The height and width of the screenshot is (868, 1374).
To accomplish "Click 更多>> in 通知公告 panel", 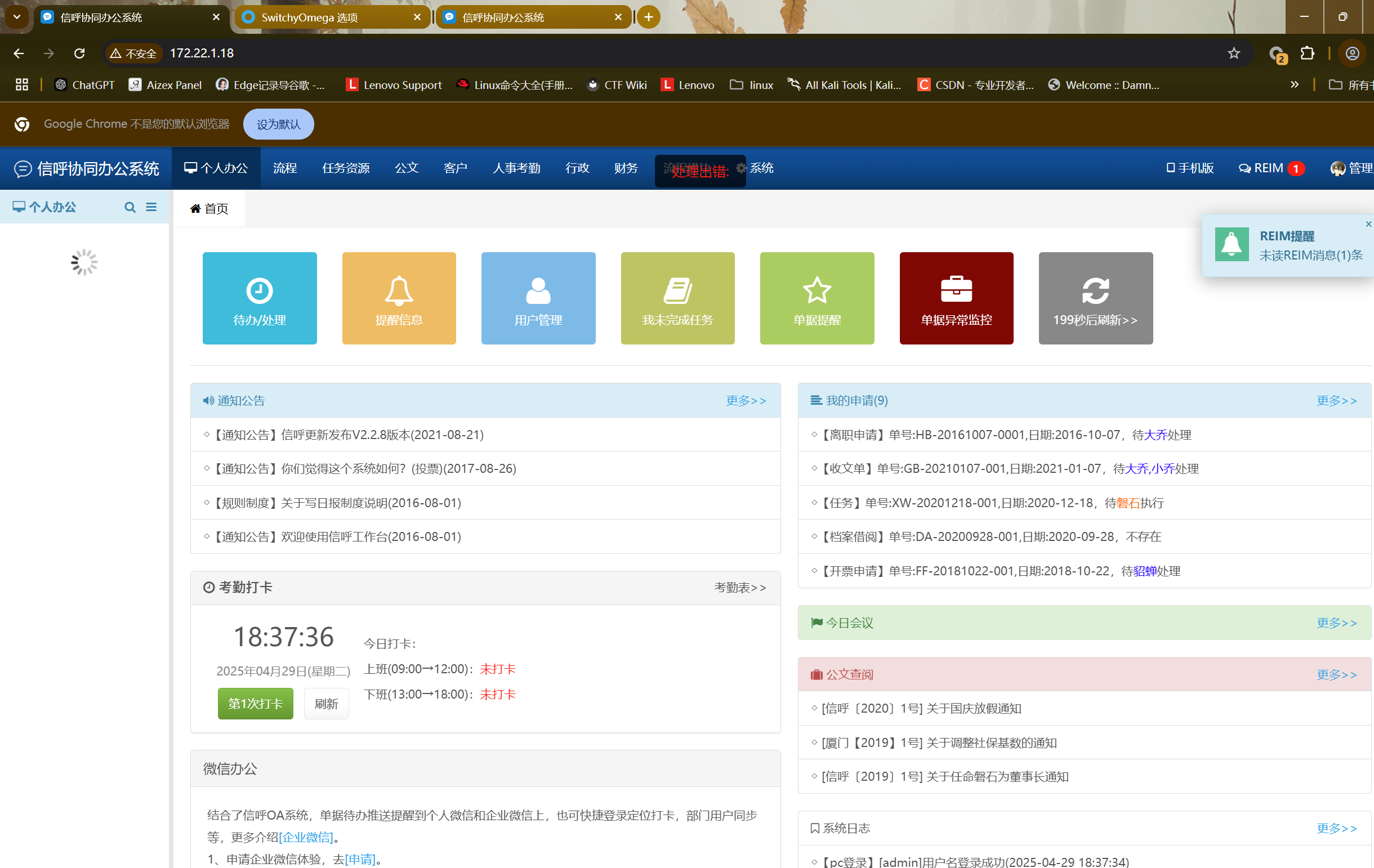I will coord(746,400).
